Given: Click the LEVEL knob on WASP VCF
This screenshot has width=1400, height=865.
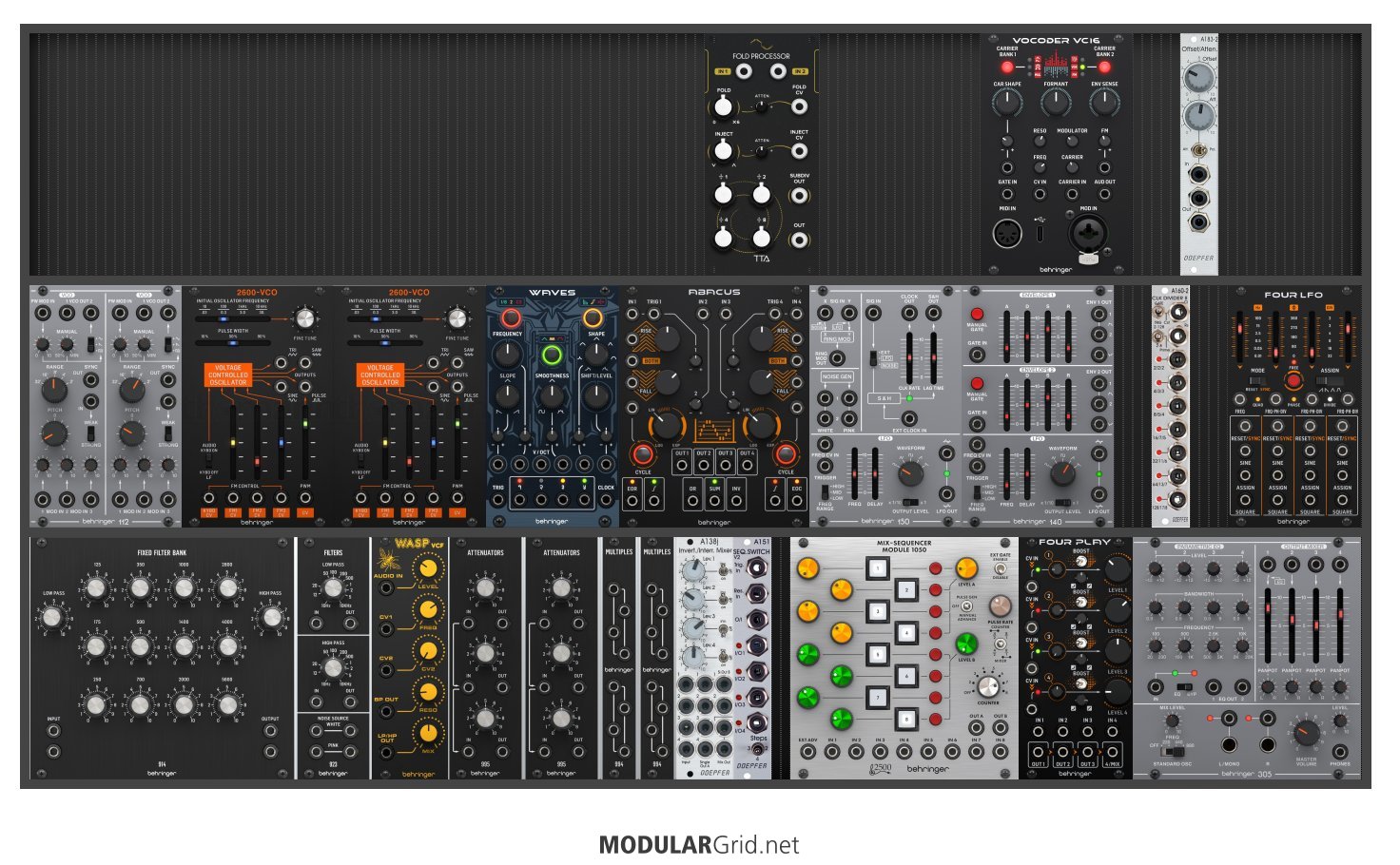Looking at the screenshot, I should [428, 568].
